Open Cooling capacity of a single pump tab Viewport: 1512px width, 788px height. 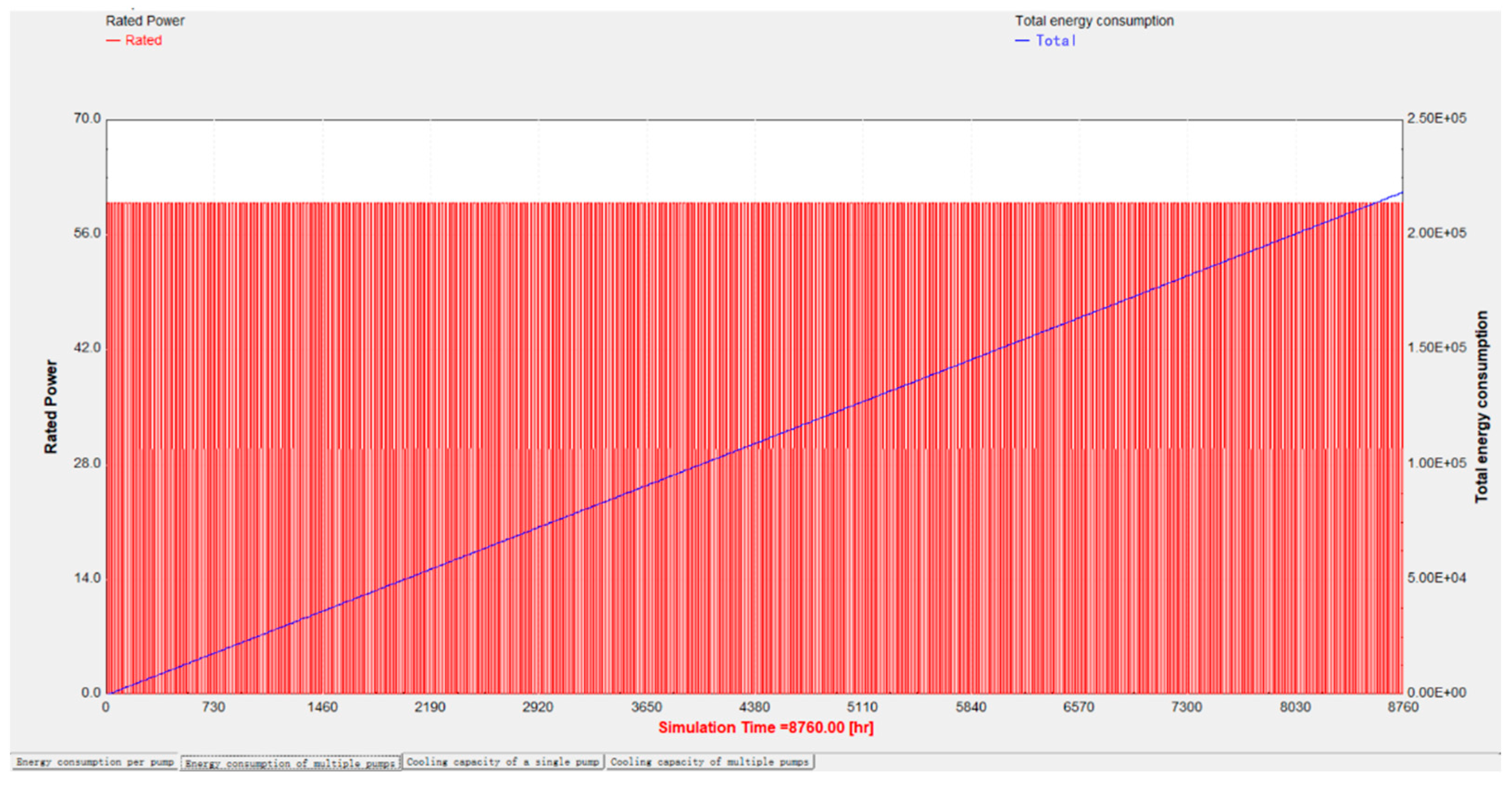503,762
